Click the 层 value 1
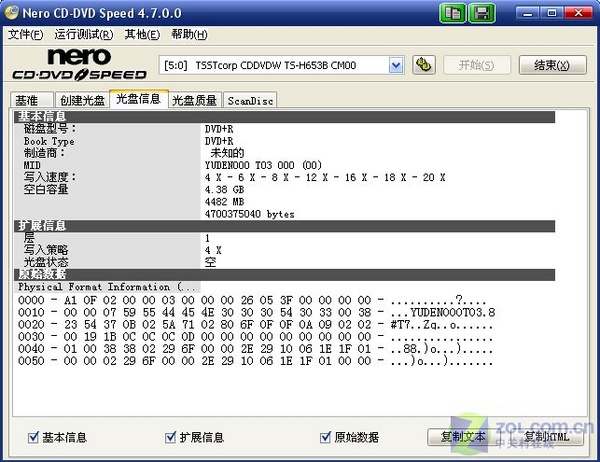The image size is (600, 462). [207, 238]
